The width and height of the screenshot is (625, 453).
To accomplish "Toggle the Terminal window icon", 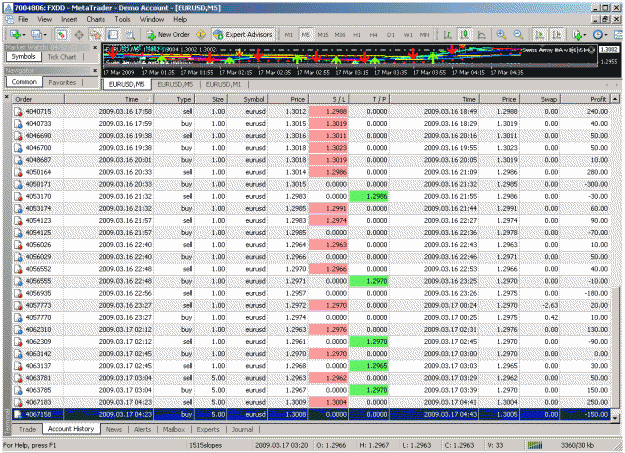I will click(x=113, y=35).
